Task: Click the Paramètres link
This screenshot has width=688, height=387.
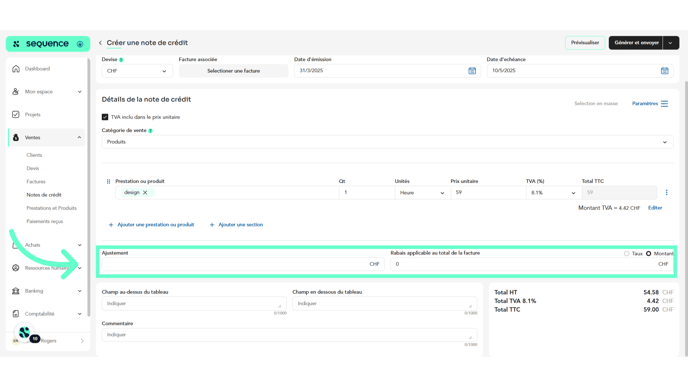Action: tap(645, 104)
